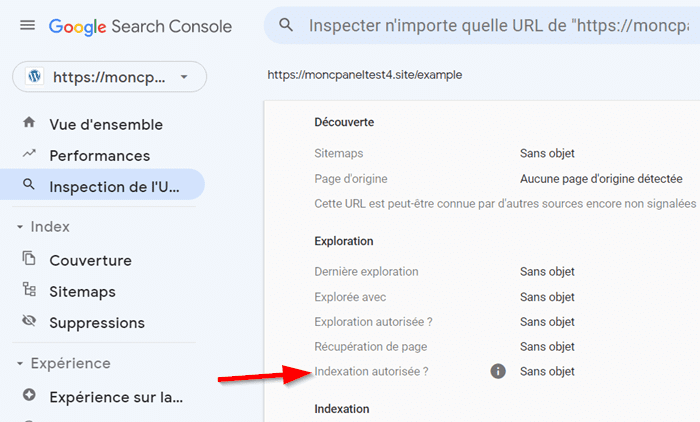Click Sans objet value of Exploration autorisée
Viewport: 700px width, 422px height.
point(547,322)
